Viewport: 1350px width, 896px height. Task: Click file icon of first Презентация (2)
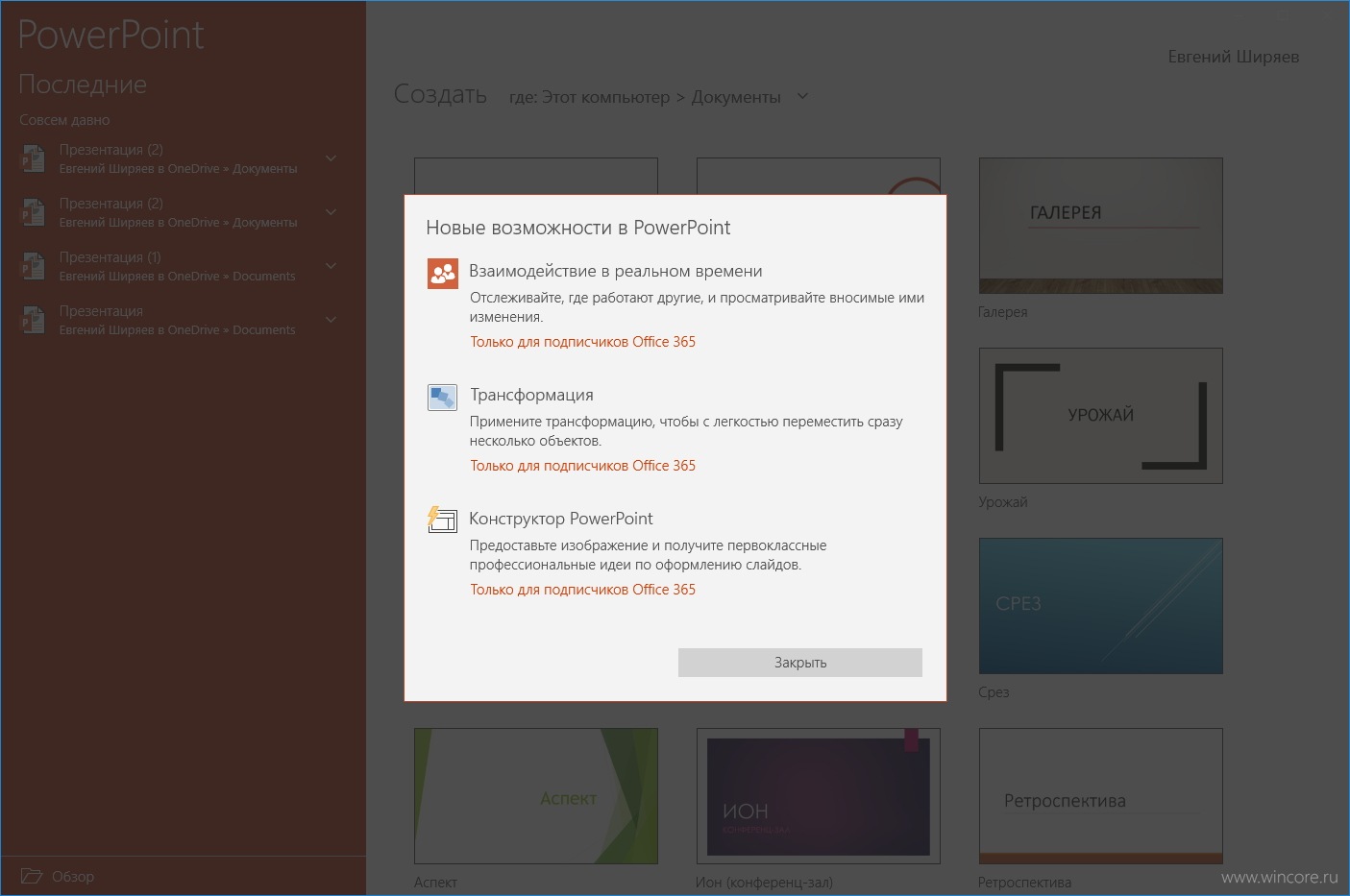tap(34, 158)
